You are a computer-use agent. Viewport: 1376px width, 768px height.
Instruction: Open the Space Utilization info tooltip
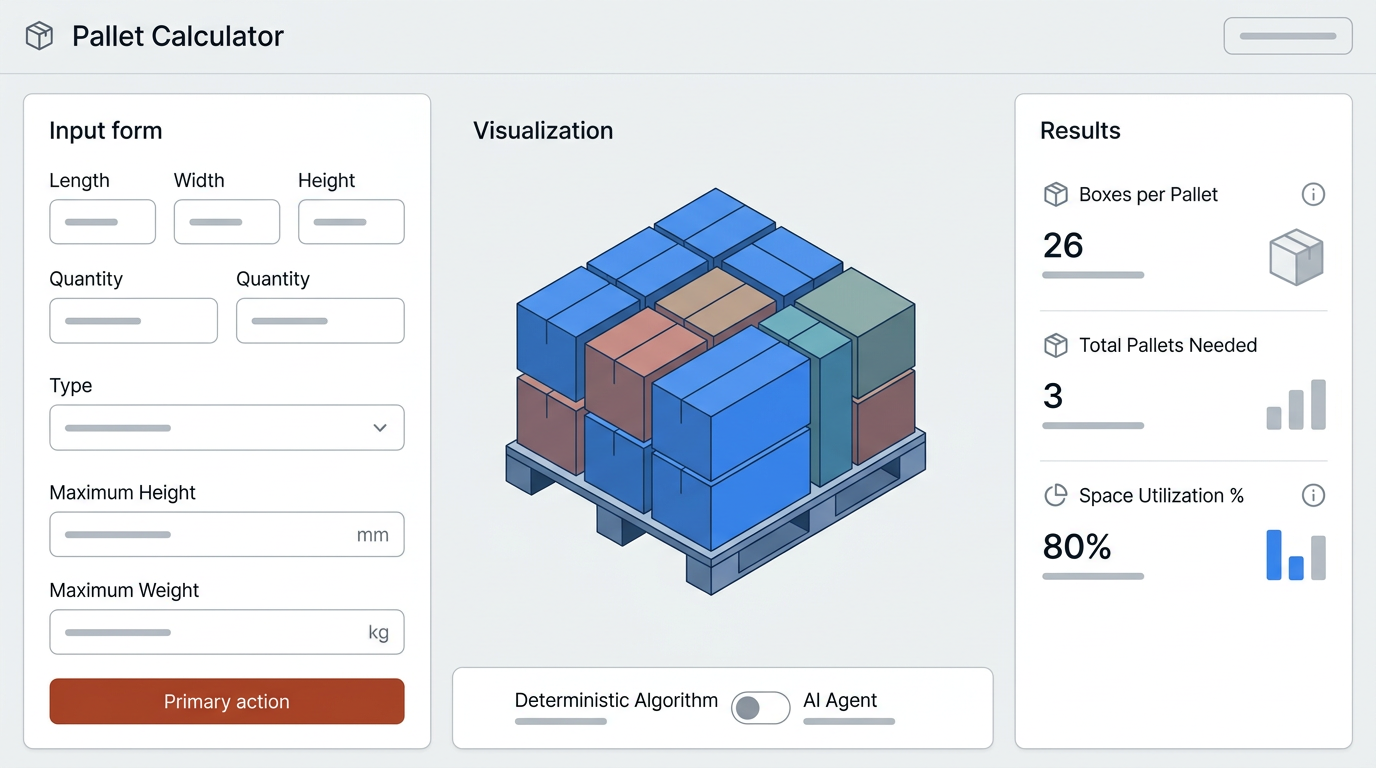pos(1313,495)
